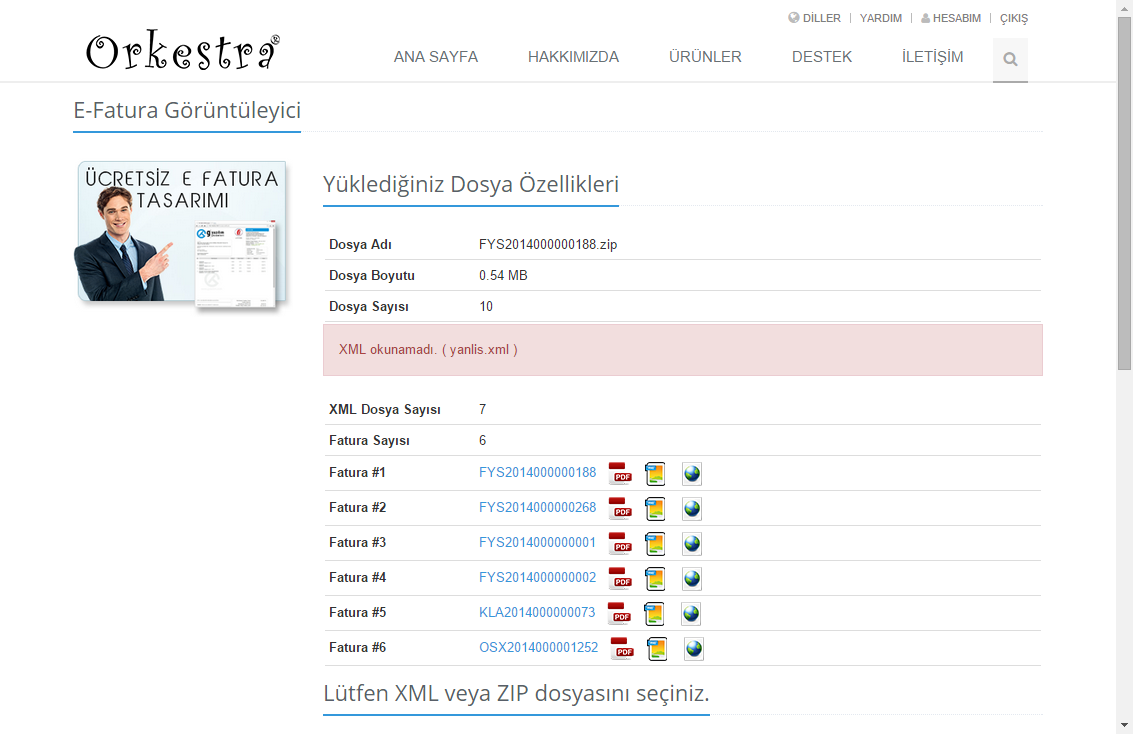Open invoice link FYS2014000000188

tap(537, 472)
